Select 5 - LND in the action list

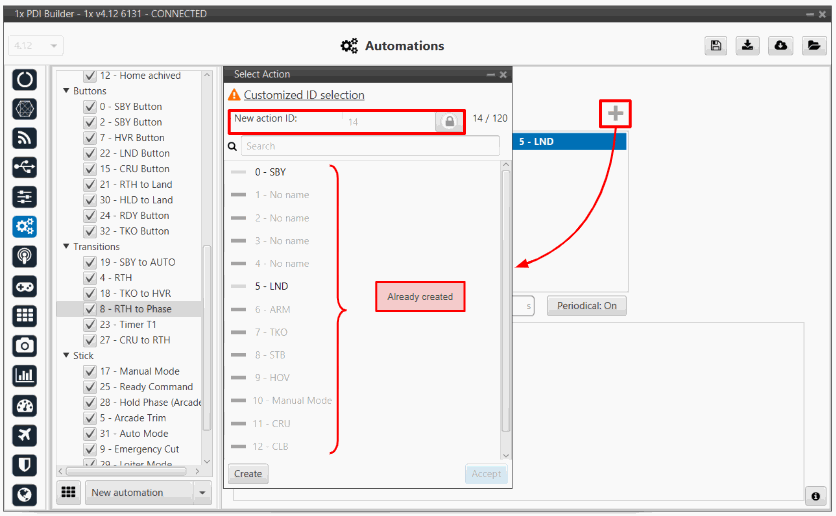tap(271, 286)
